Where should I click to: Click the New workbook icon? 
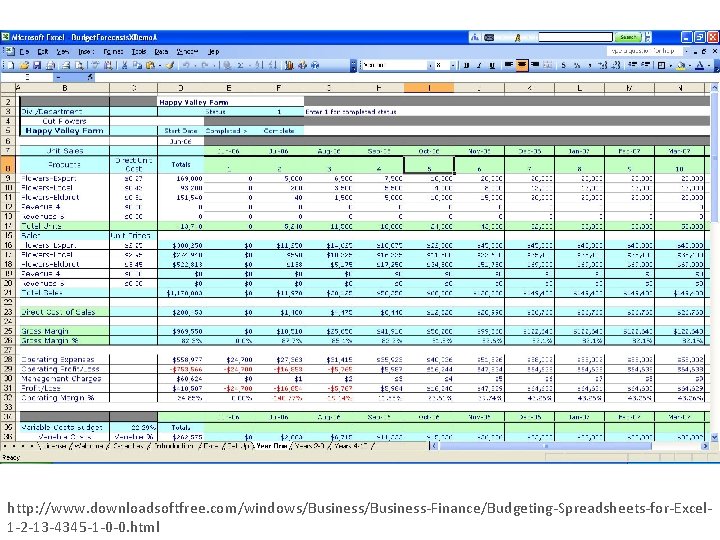point(11,66)
